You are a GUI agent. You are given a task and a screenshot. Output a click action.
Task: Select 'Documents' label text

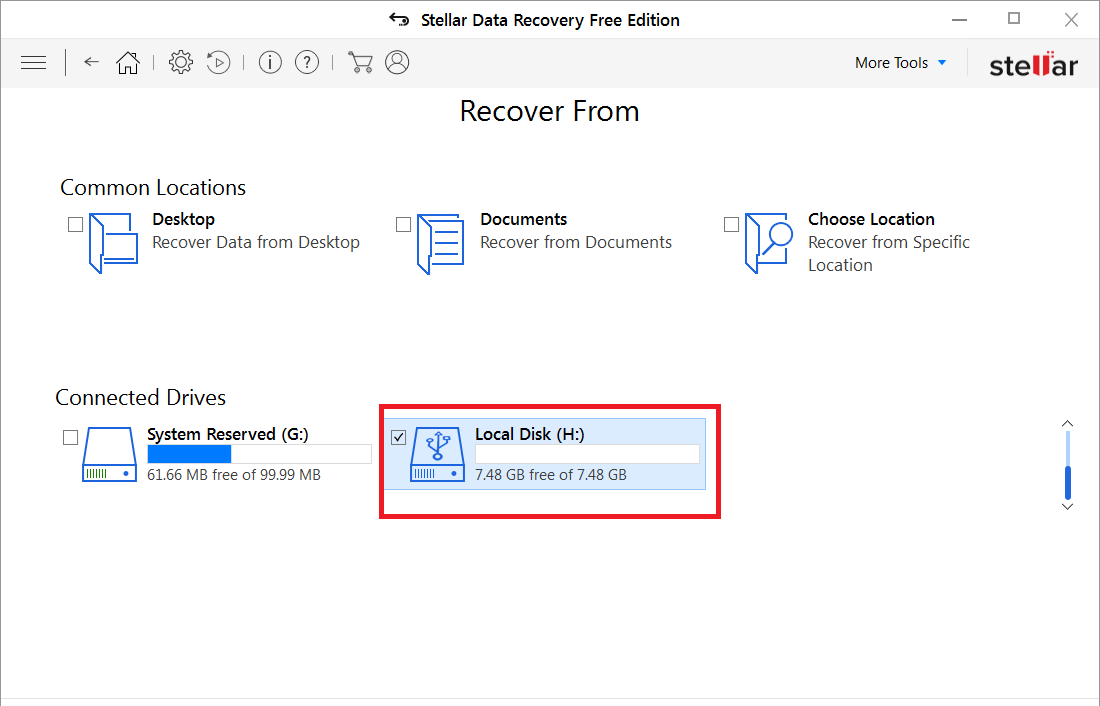coord(523,219)
